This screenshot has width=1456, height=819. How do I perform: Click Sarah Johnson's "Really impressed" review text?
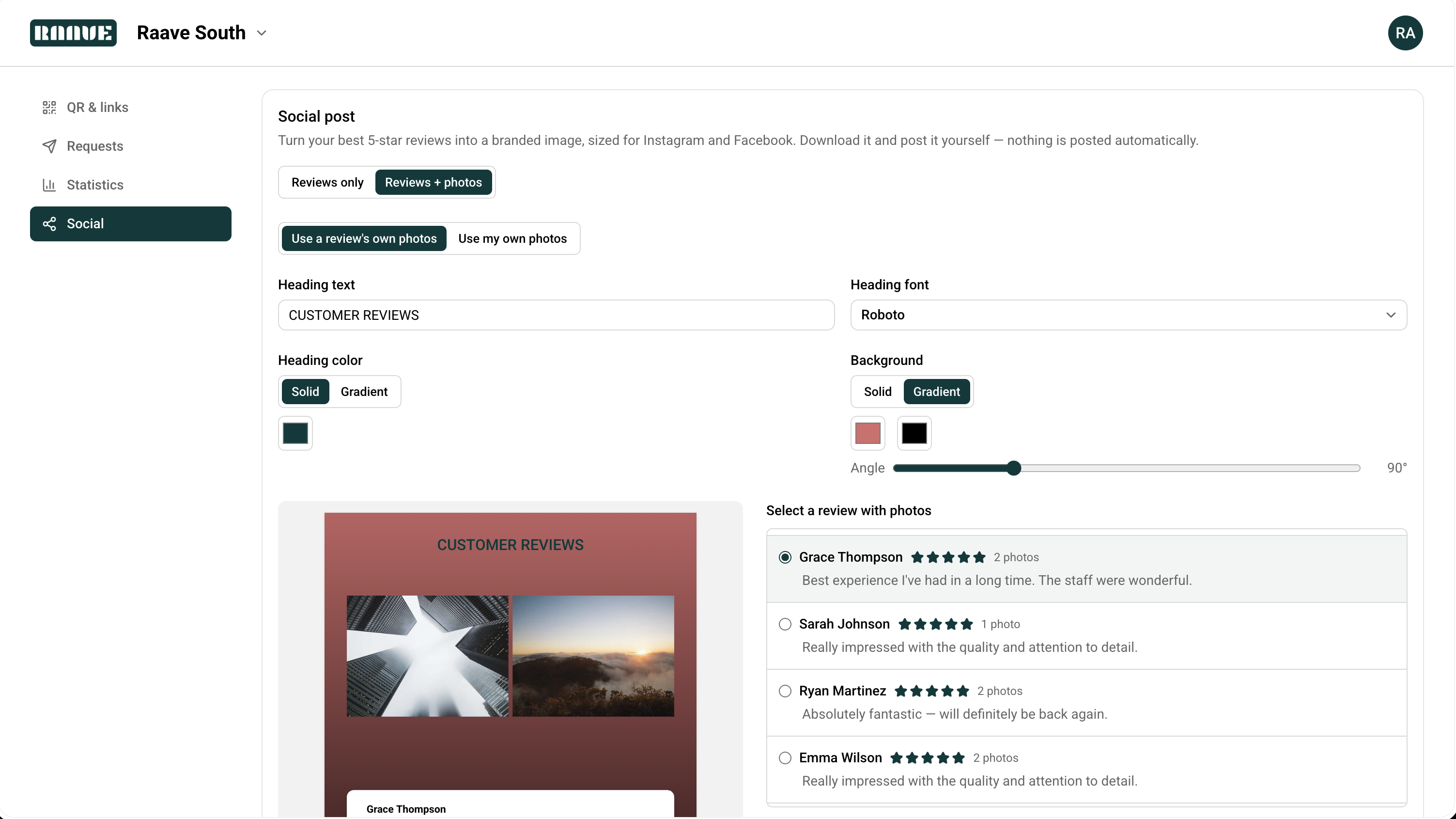click(969, 647)
